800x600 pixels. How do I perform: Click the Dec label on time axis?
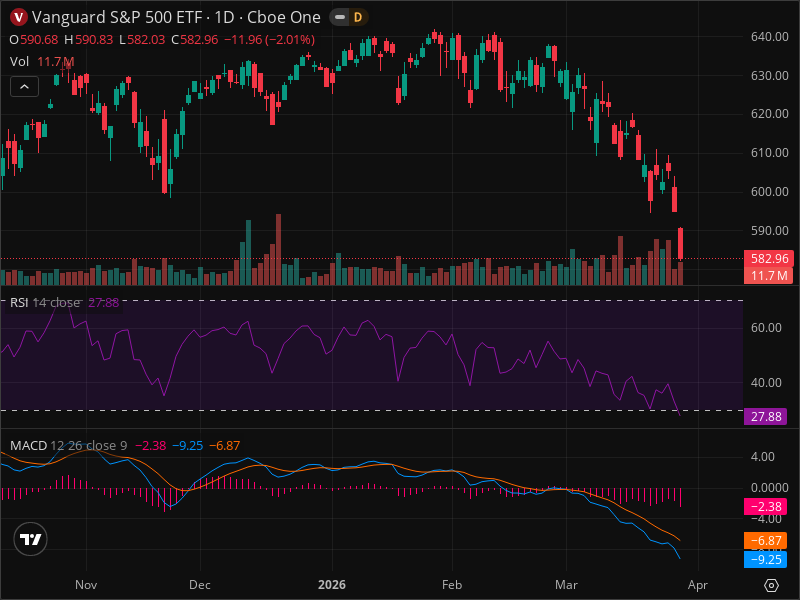click(x=199, y=585)
